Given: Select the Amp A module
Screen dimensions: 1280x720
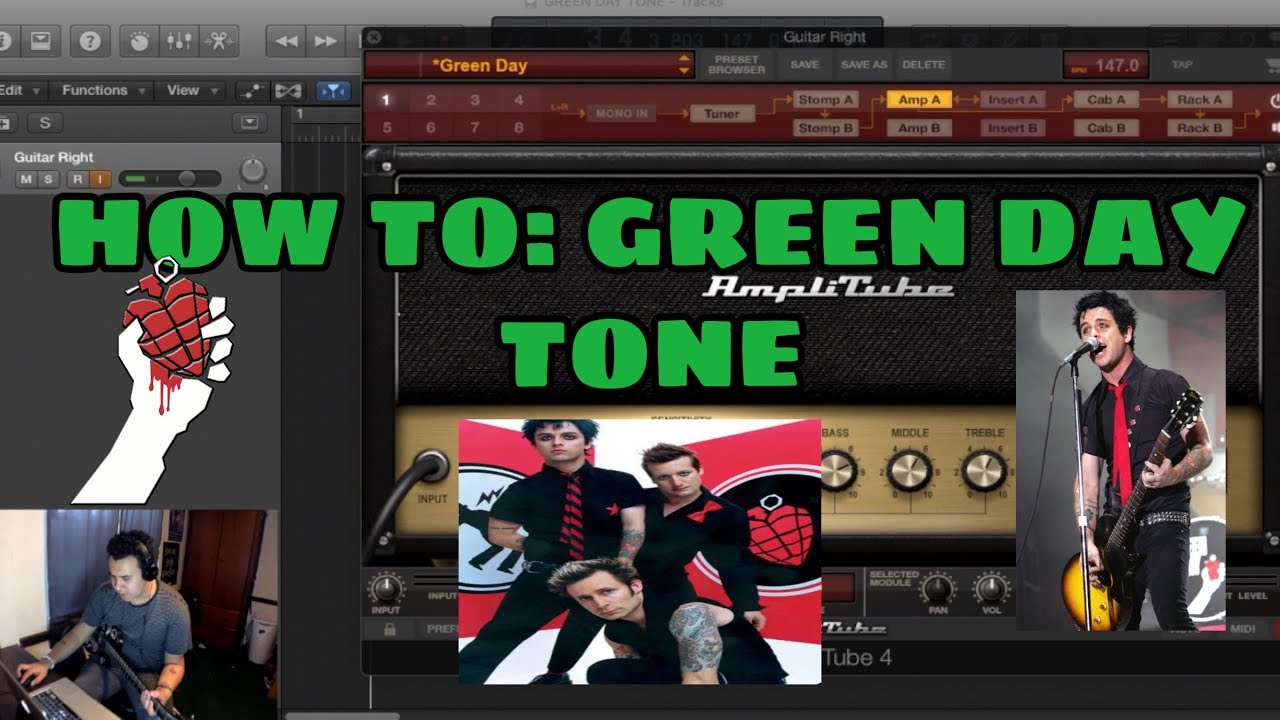Looking at the screenshot, I should (919, 100).
